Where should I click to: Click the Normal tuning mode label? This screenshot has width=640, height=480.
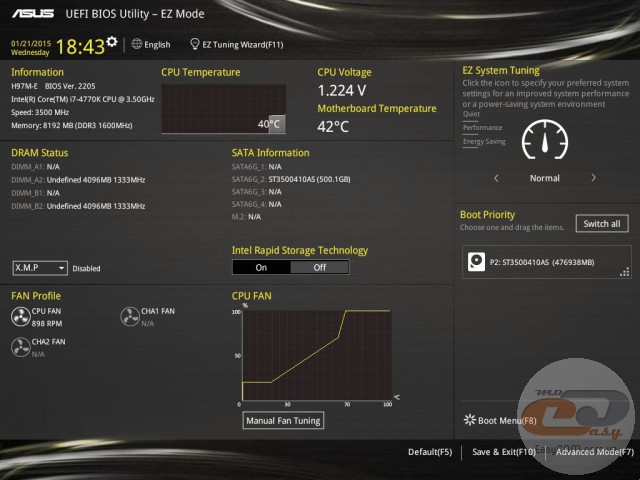(x=545, y=178)
